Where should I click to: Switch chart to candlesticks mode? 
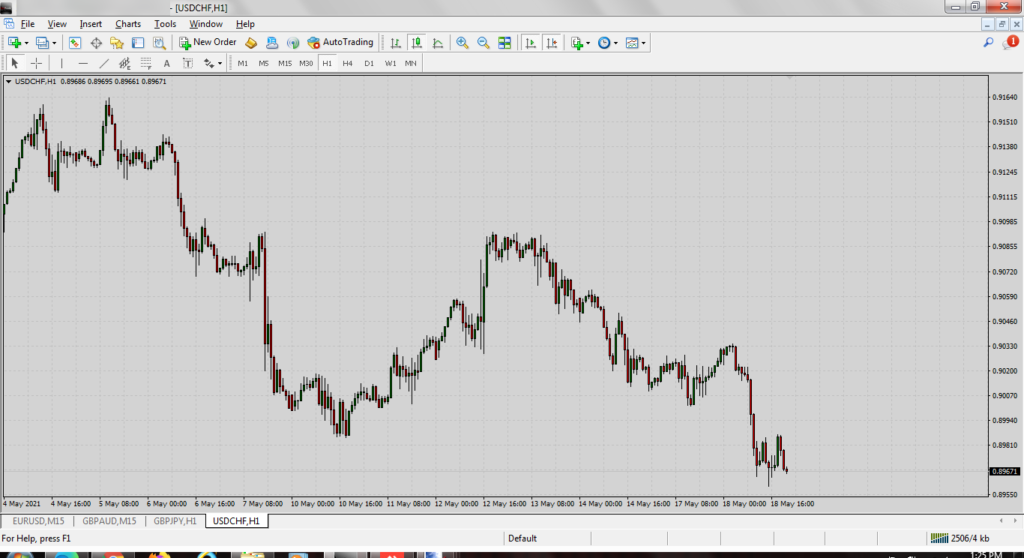click(x=415, y=43)
